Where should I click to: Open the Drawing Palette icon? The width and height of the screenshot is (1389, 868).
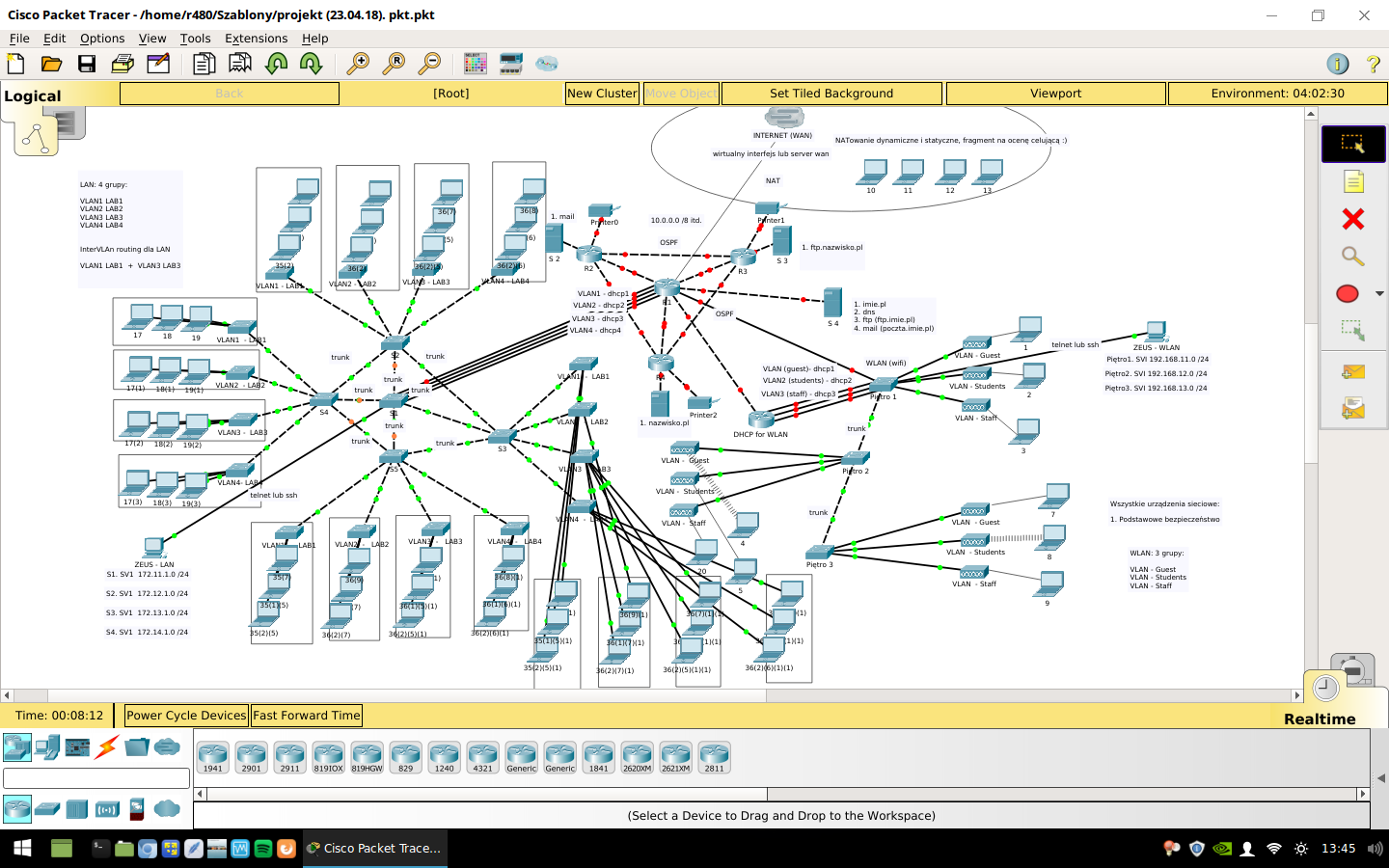click(475, 64)
